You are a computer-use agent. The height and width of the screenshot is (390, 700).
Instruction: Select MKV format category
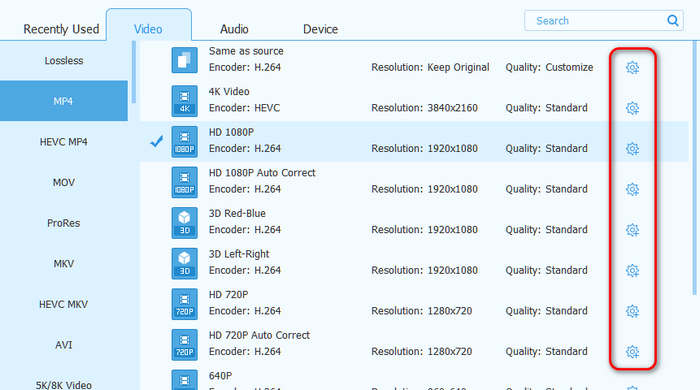64,264
